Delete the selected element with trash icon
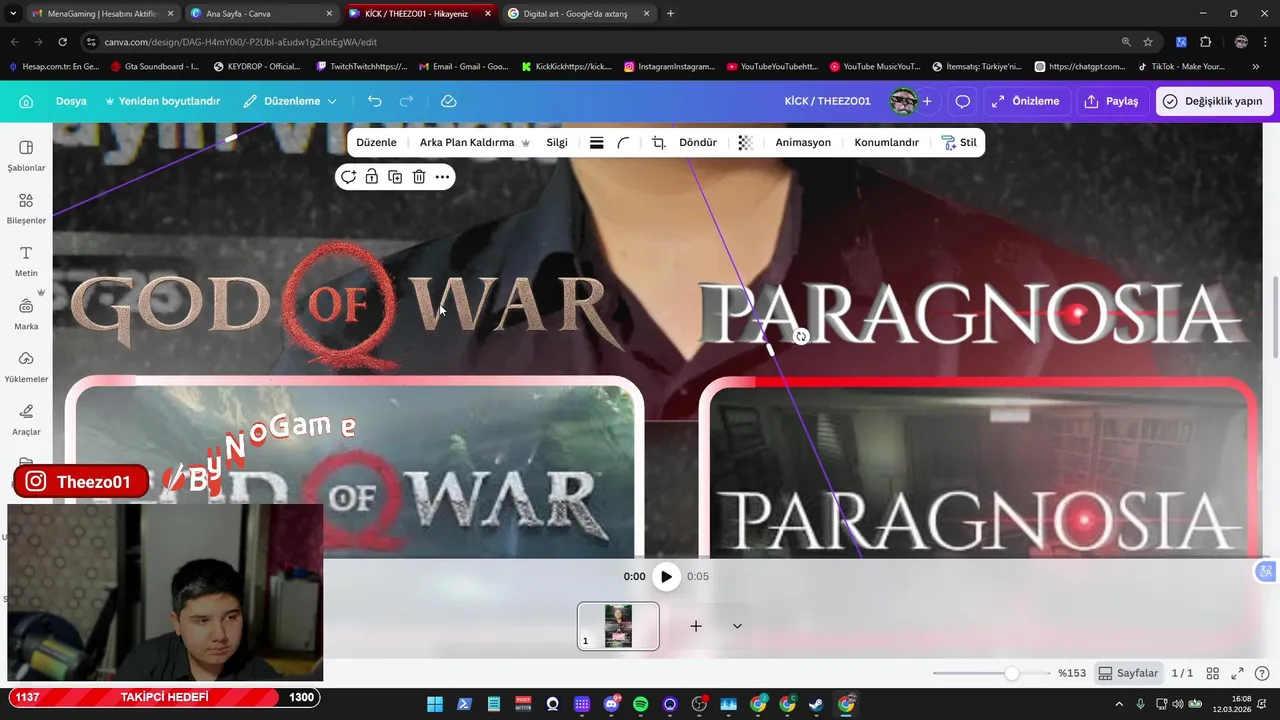This screenshot has width=1280, height=720. coord(419,177)
